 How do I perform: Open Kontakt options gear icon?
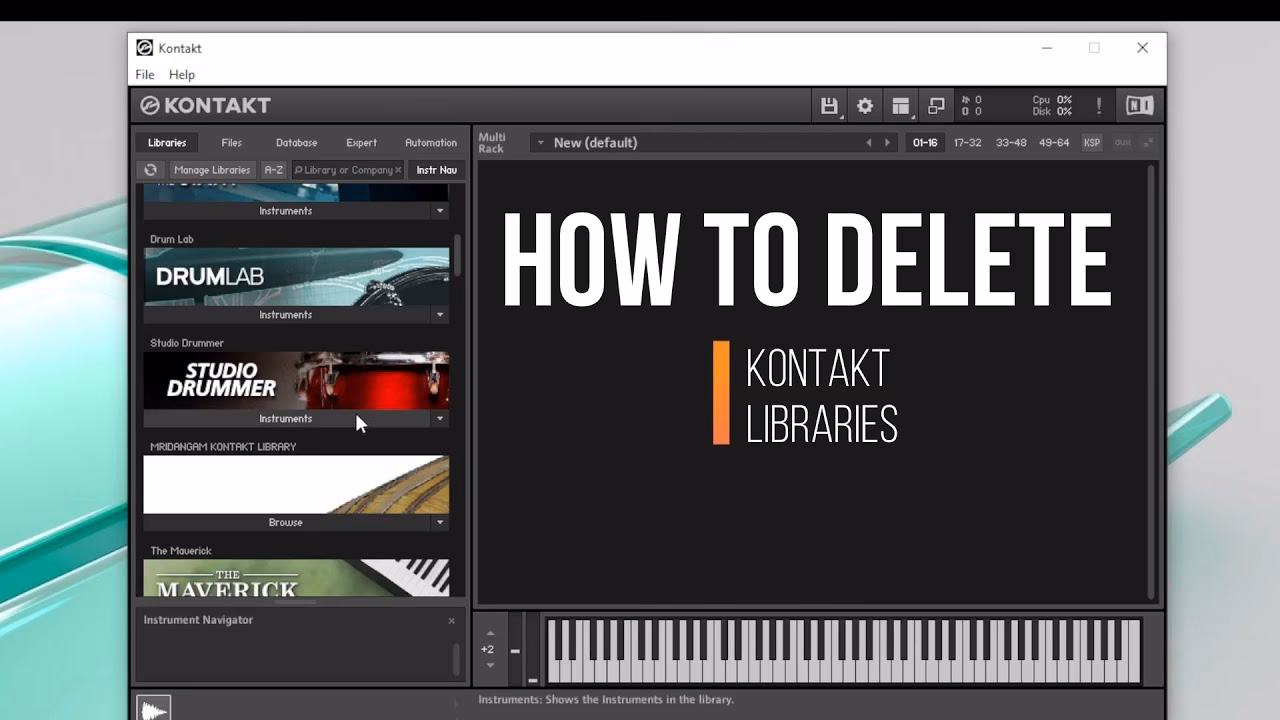click(x=865, y=106)
